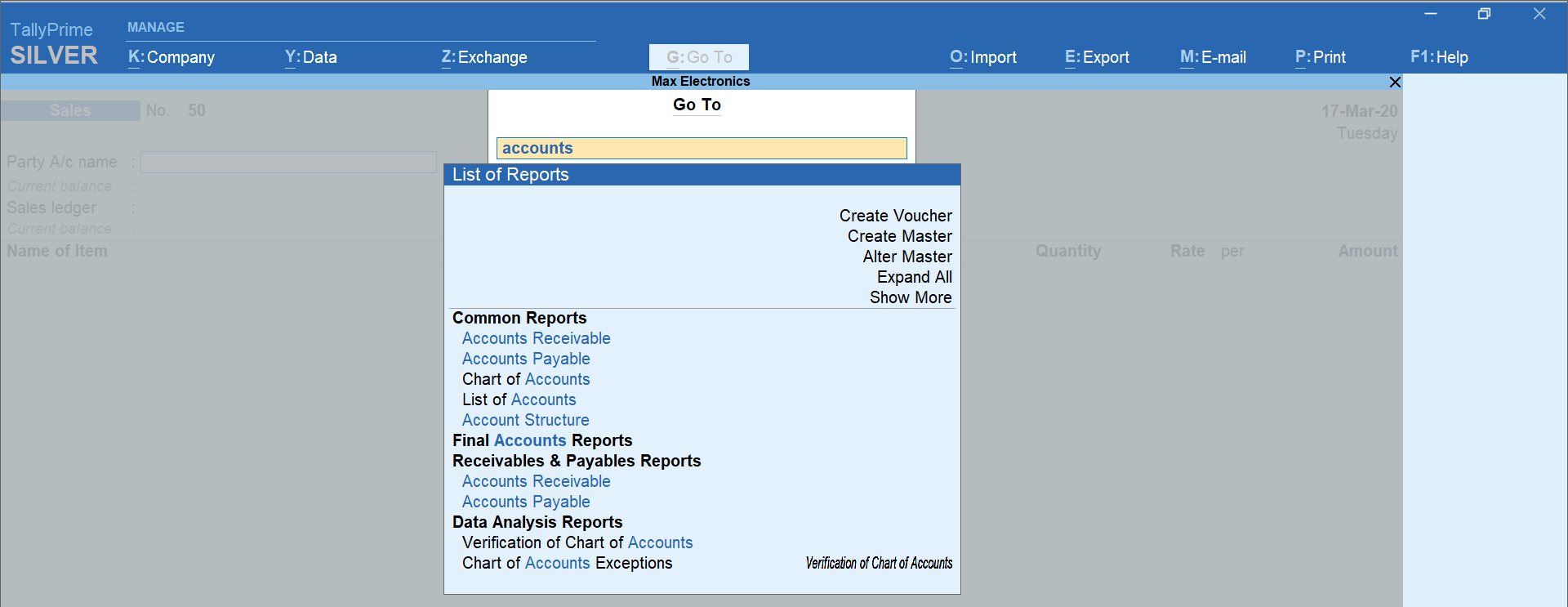Open the Y: Data menu

[311, 57]
